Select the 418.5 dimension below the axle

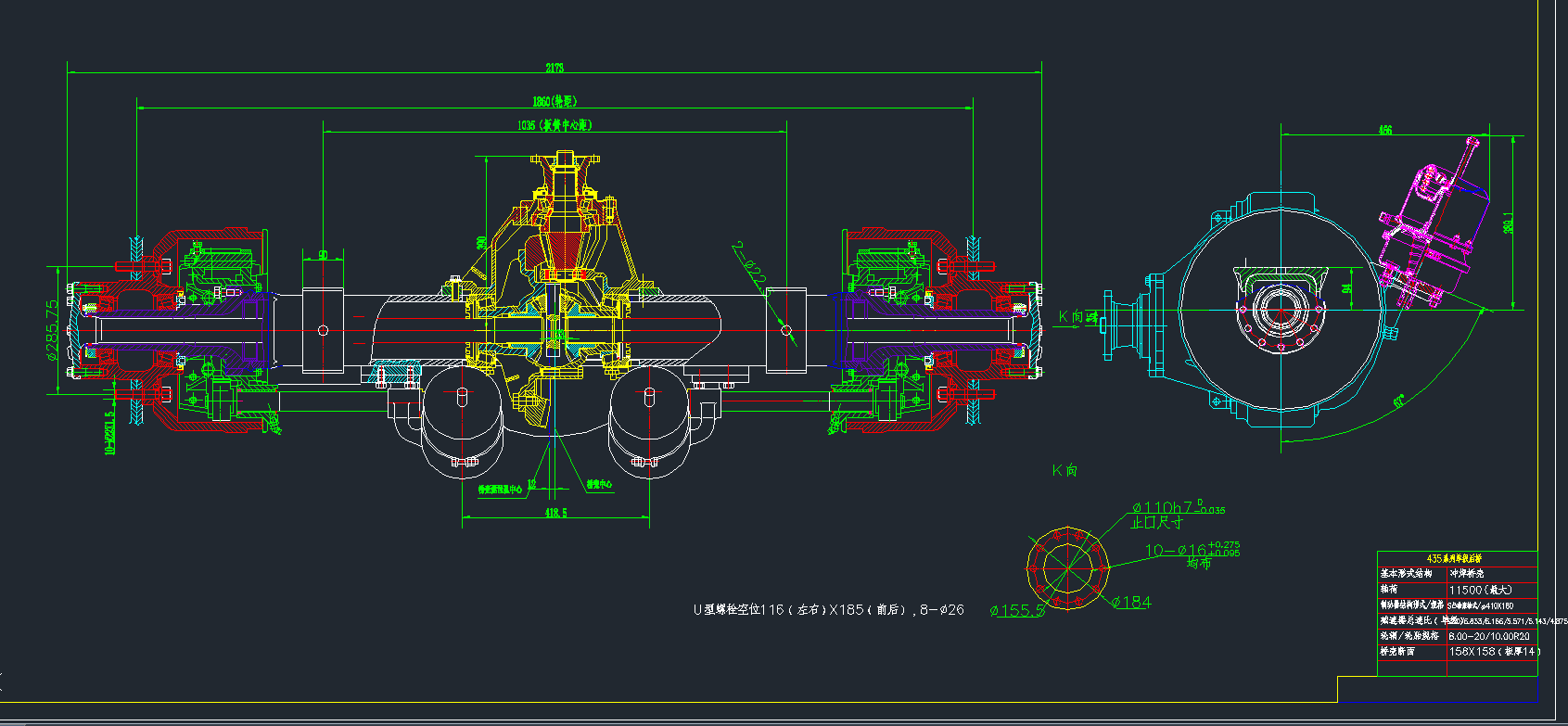tap(555, 513)
